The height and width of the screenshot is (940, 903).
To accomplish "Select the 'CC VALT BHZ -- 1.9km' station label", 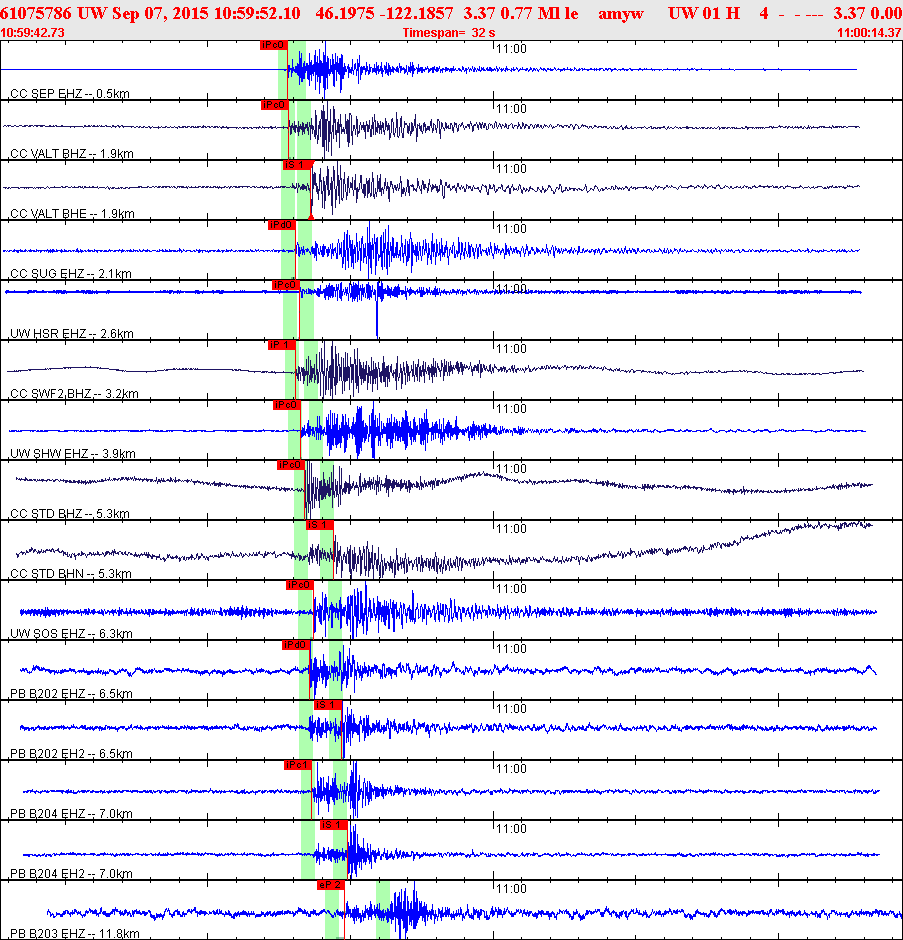I will click(x=72, y=153).
